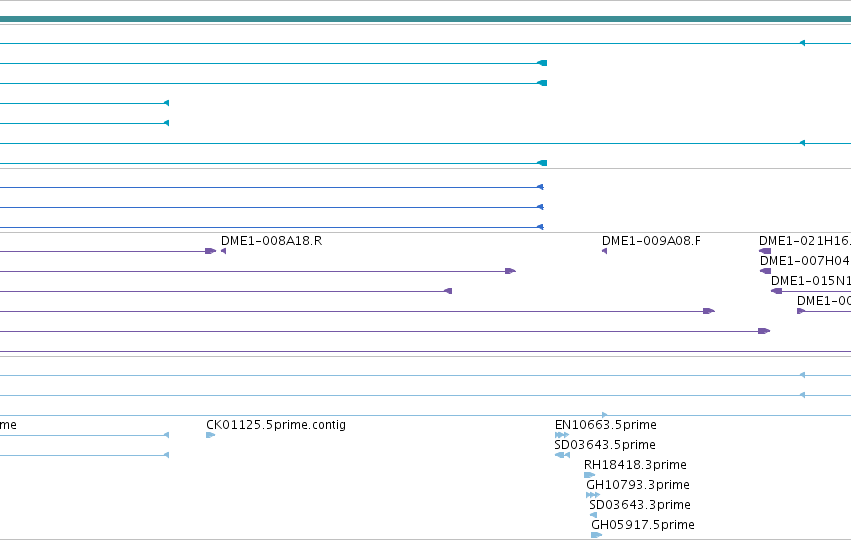Click the GH05917.5prime arrow glyph

point(596,535)
